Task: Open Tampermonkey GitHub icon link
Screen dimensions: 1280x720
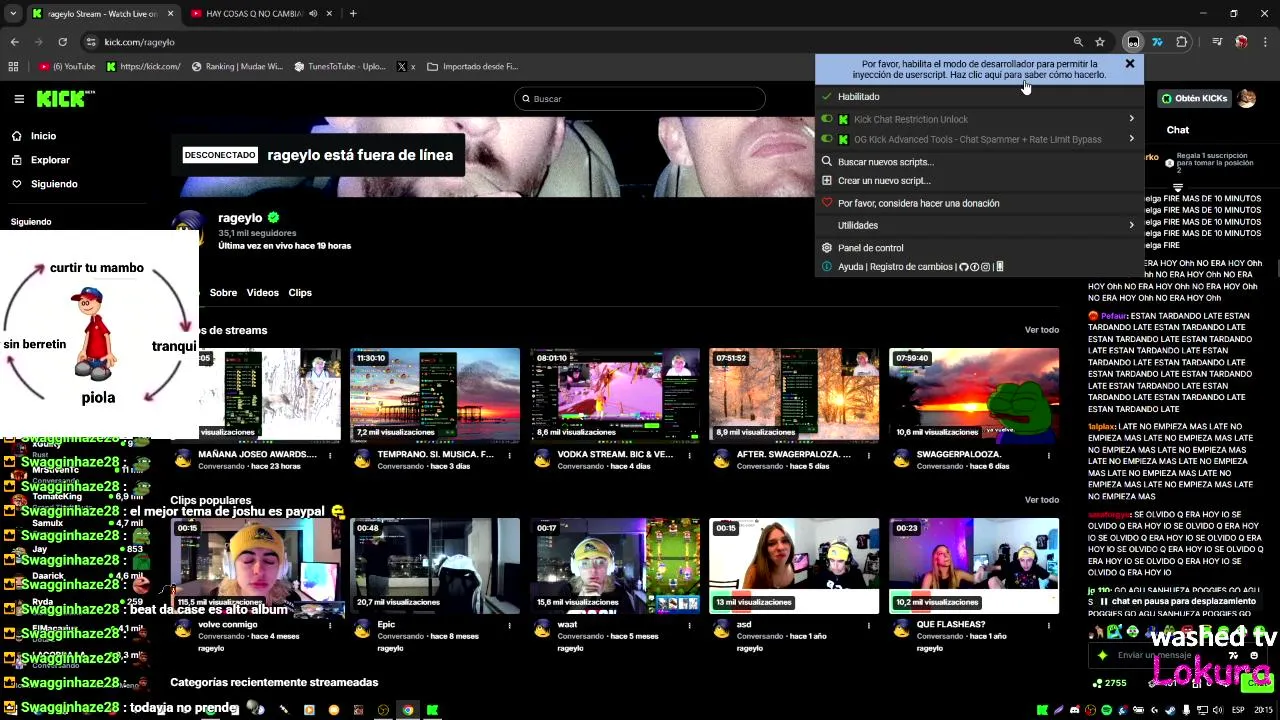Action: pyautogui.click(x=964, y=267)
